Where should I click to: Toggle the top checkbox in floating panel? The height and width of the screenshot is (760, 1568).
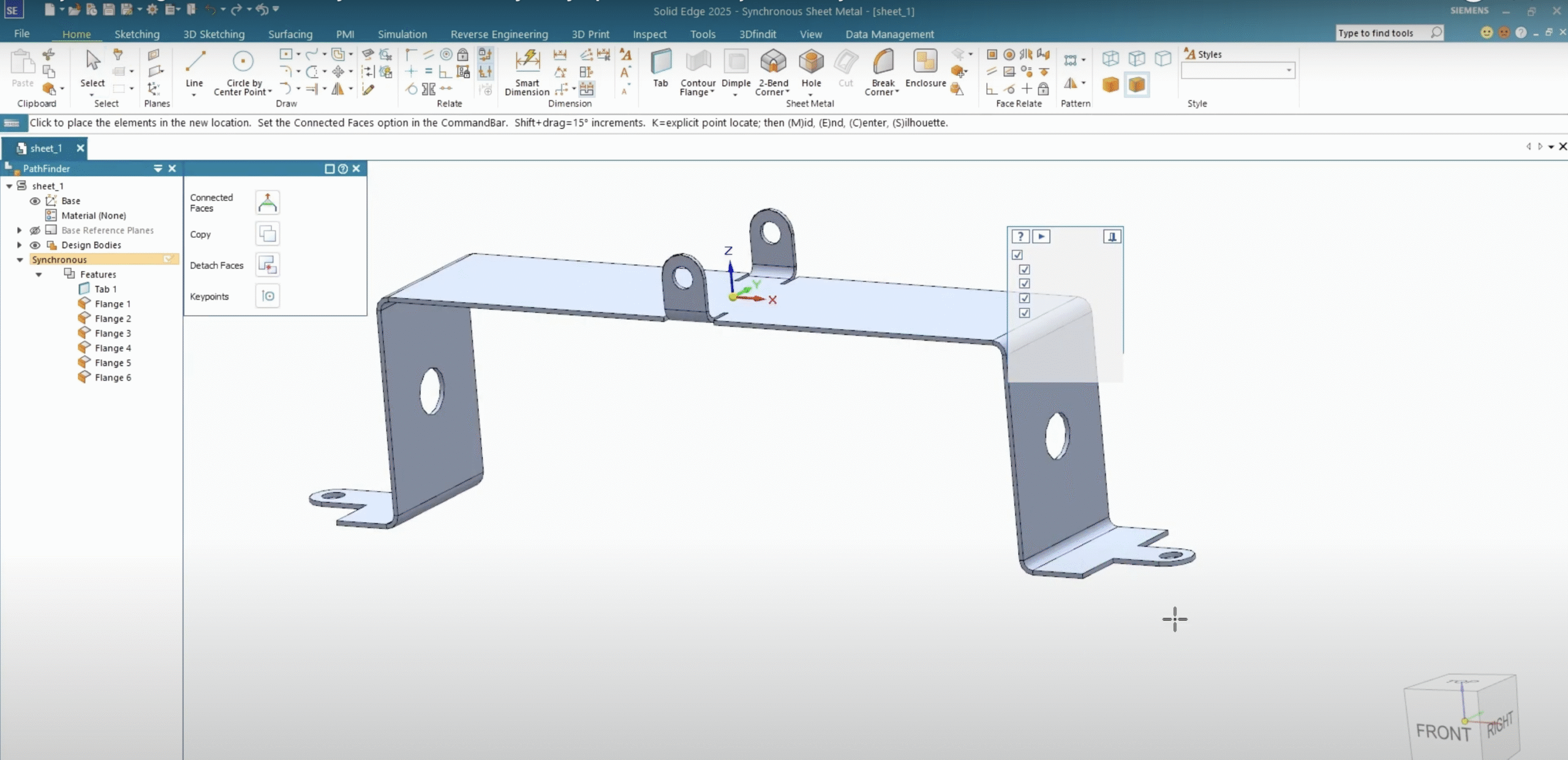(x=1017, y=255)
